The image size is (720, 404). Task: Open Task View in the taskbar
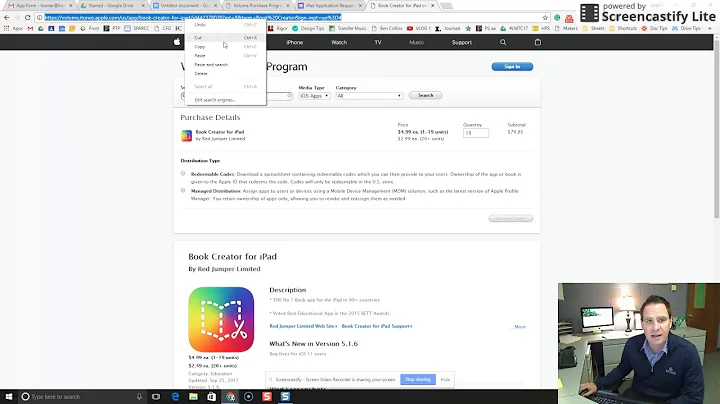pyautogui.click(x=156, y=396)
